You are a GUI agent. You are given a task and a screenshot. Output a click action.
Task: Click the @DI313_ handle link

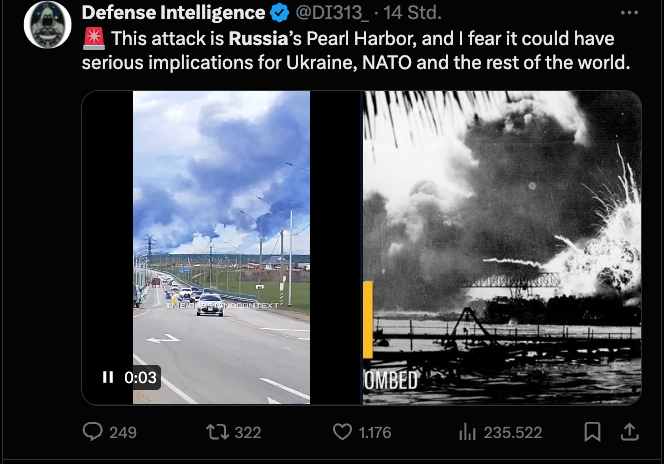pyautogui.click(x=333, y=14)
